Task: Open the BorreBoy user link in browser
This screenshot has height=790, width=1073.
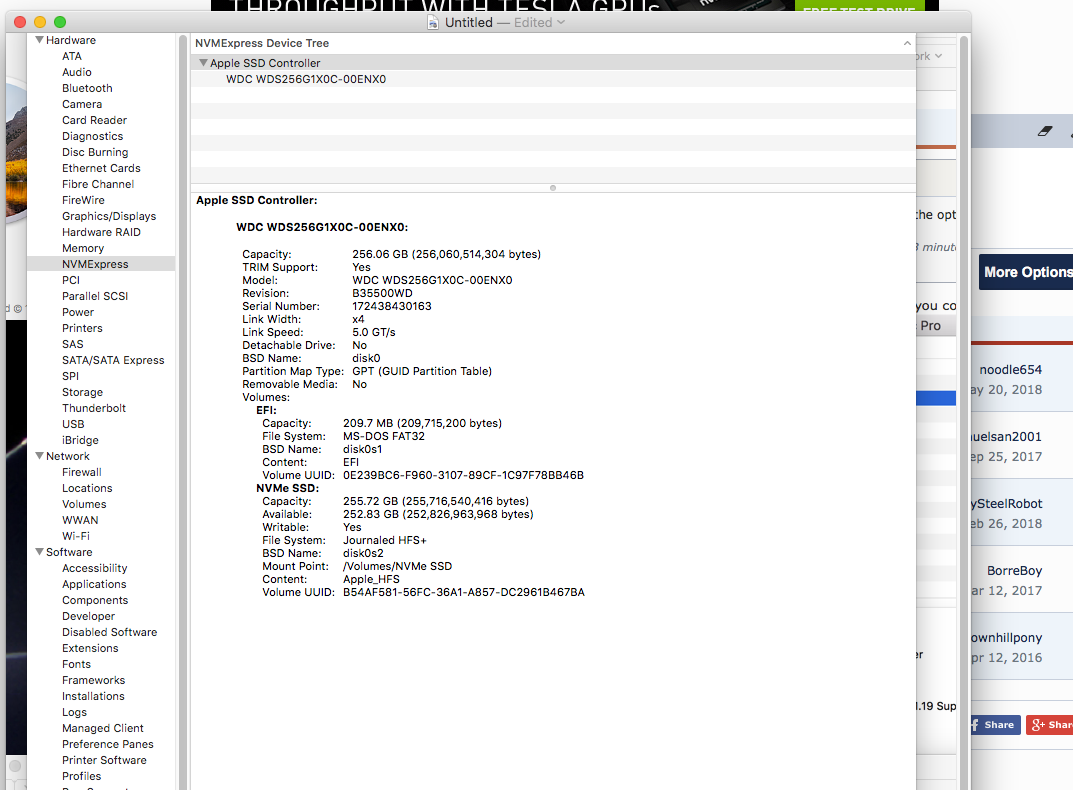Action: [x=1014, y=571]
